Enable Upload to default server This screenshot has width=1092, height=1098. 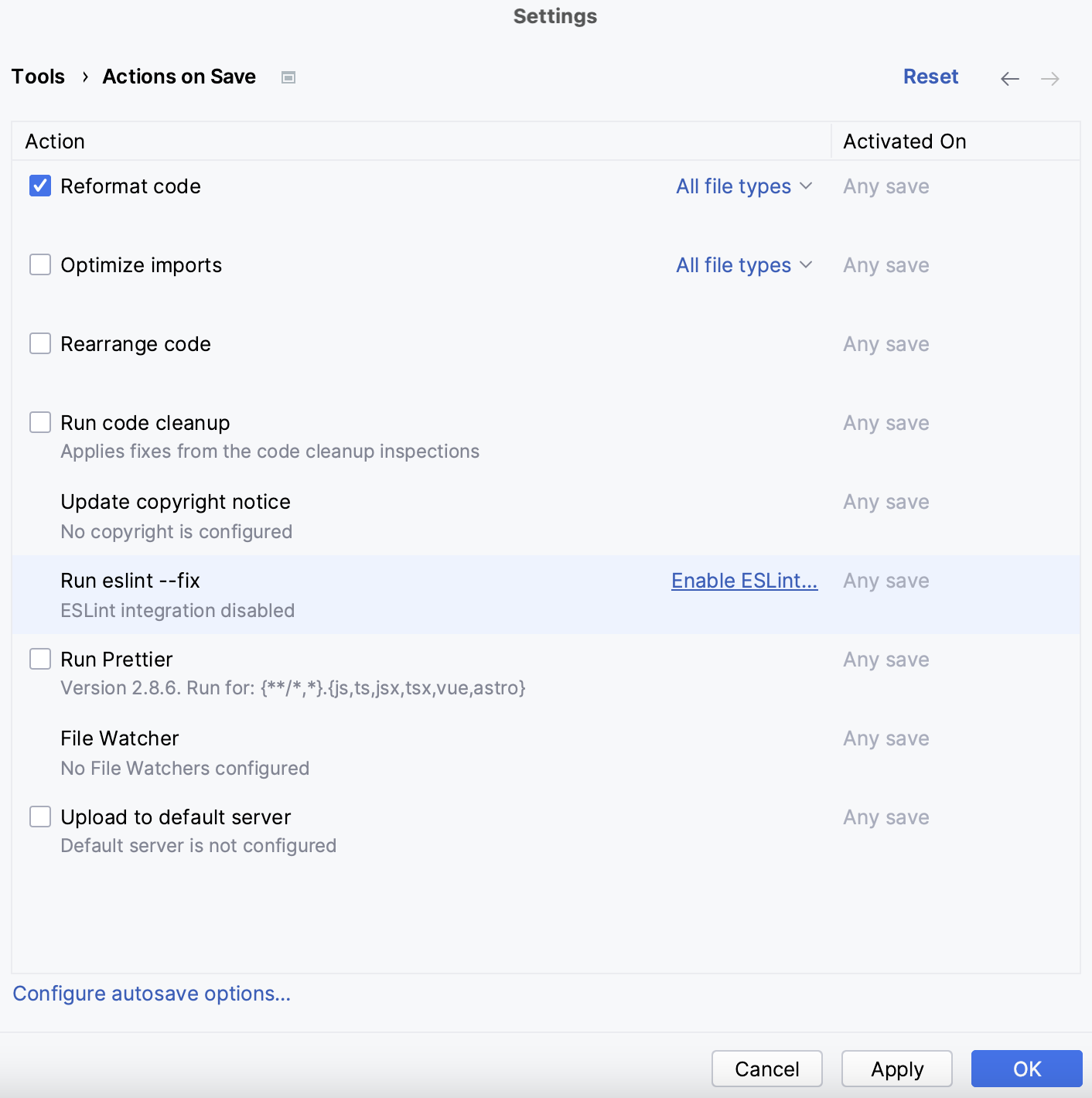coord(39,817)
